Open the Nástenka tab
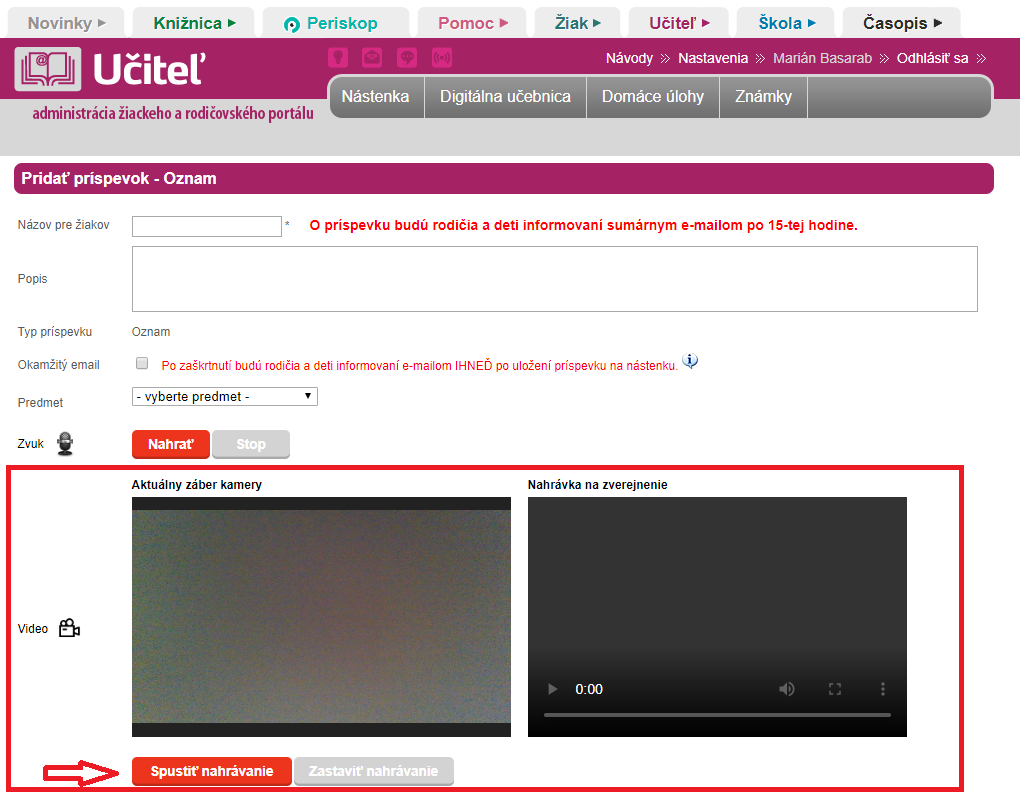Screen dimensions: 1020x793 coord(375,97)
